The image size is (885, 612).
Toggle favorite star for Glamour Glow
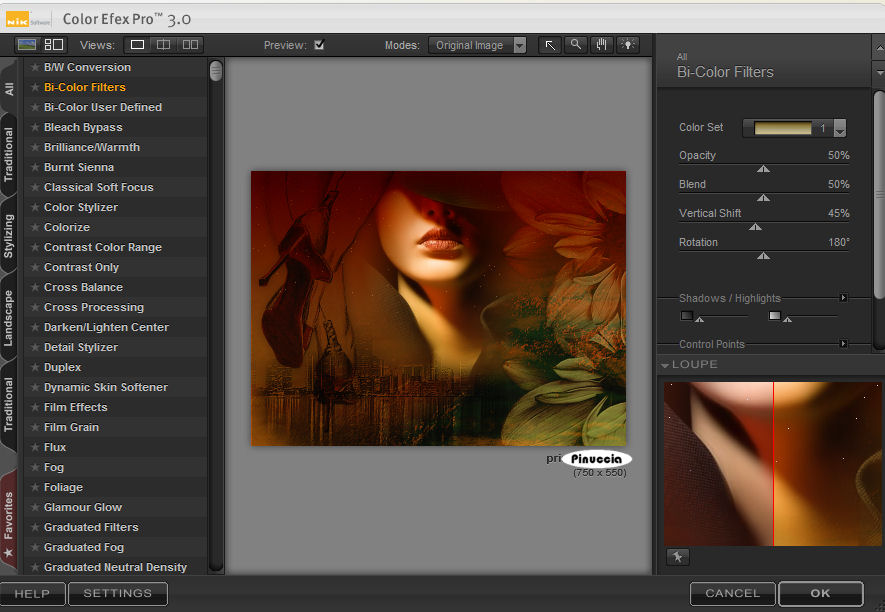click(34, 508)
